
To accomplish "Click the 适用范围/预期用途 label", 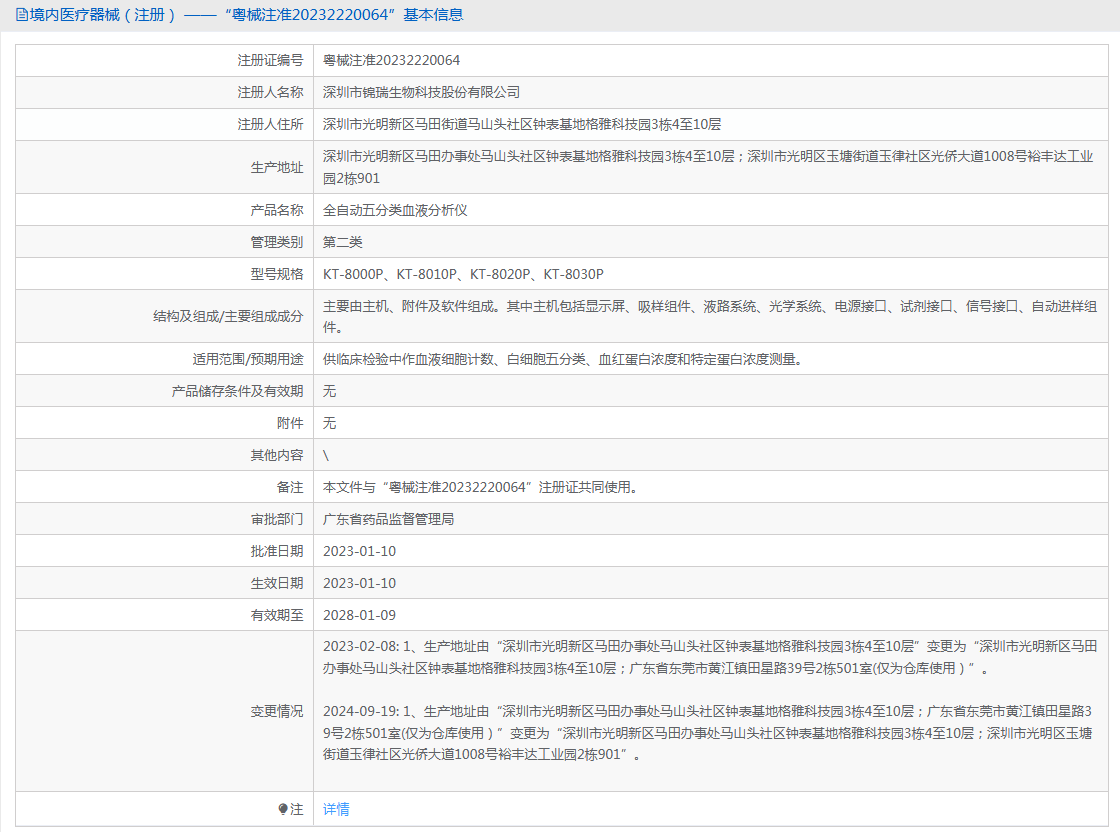I will coord(247,359).
